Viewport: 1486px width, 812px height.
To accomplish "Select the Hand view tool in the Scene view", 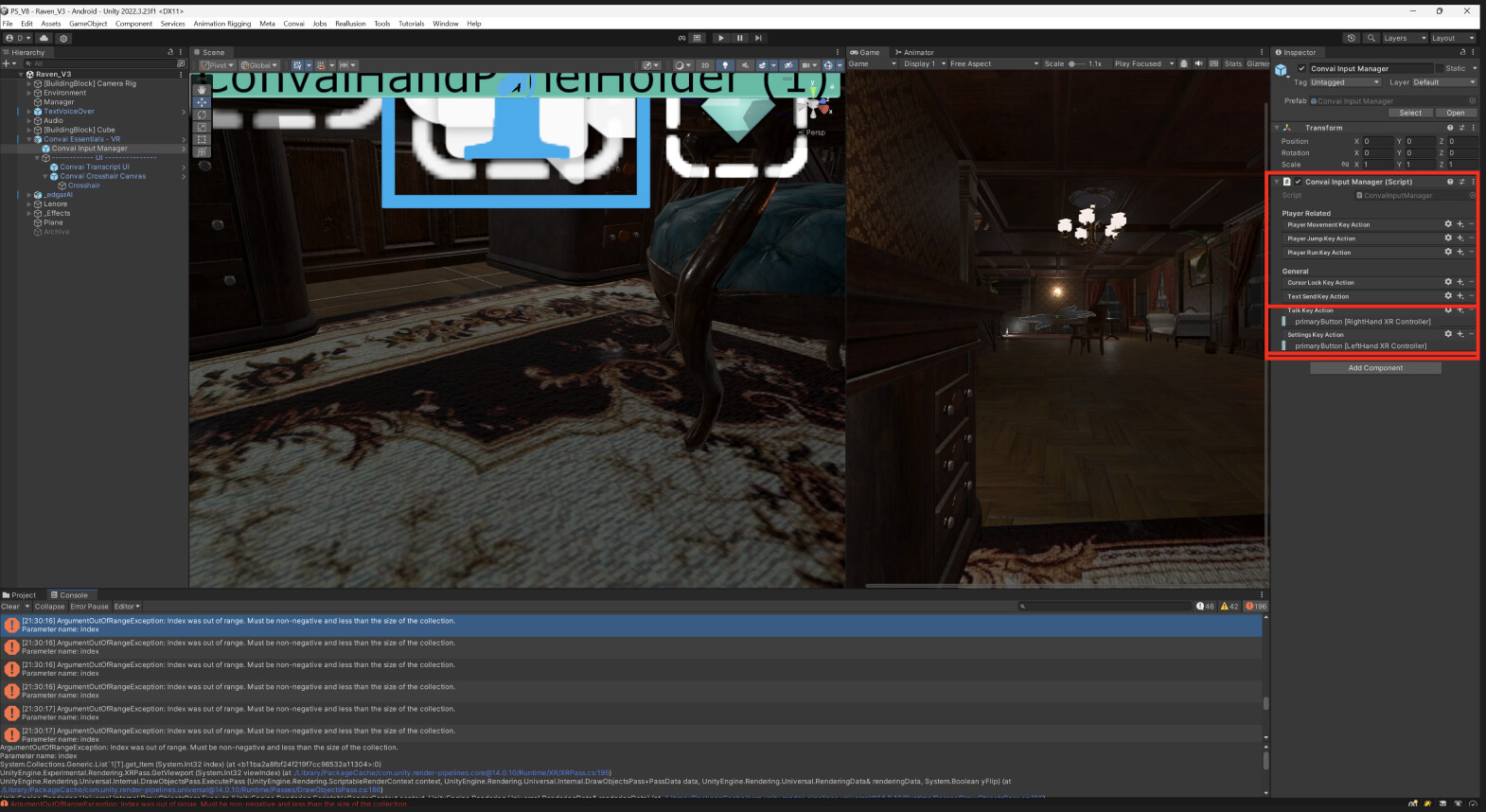I will (202, 89).
